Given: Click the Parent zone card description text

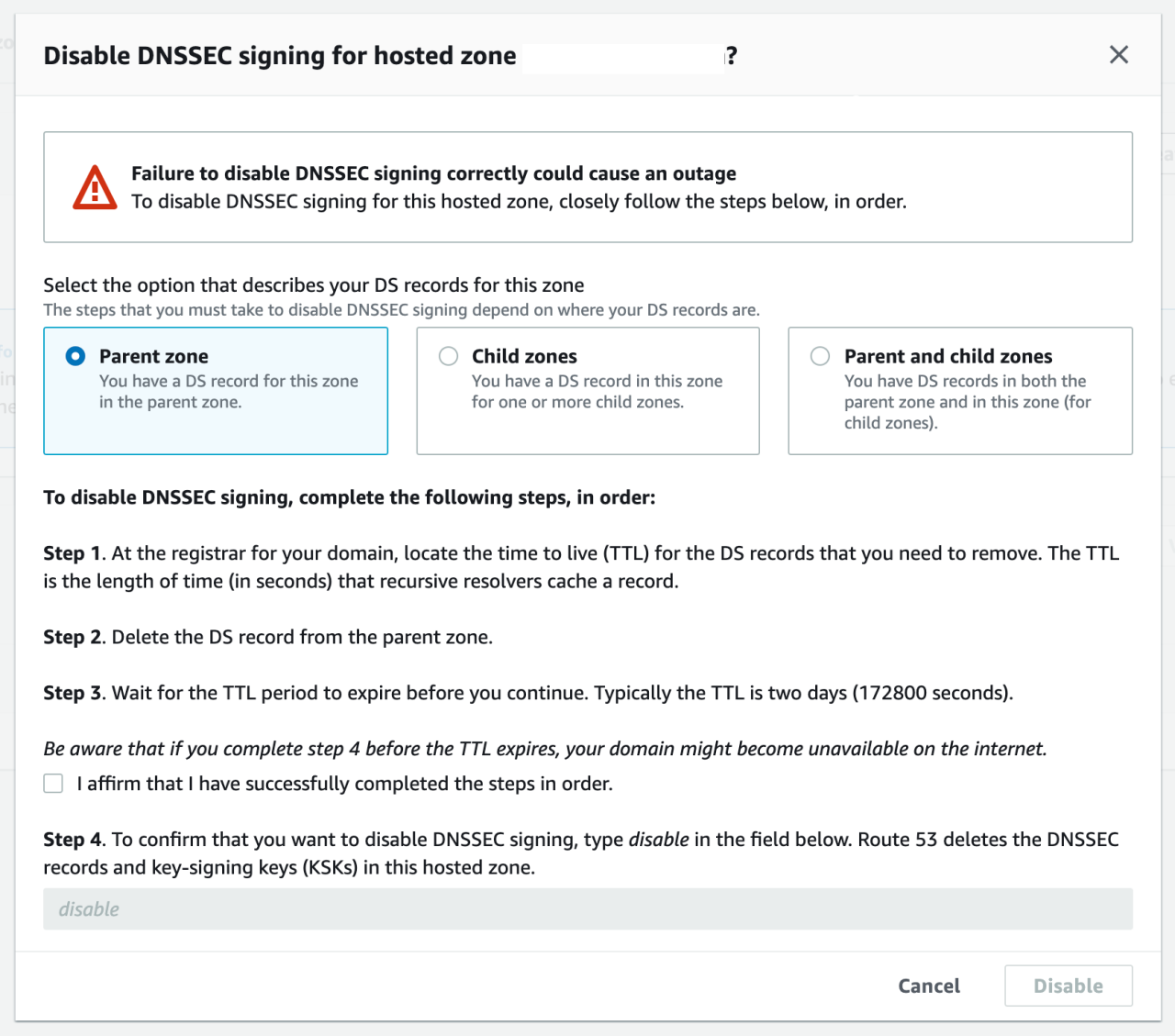Looking at the screenshot, I should pos(228,392).
